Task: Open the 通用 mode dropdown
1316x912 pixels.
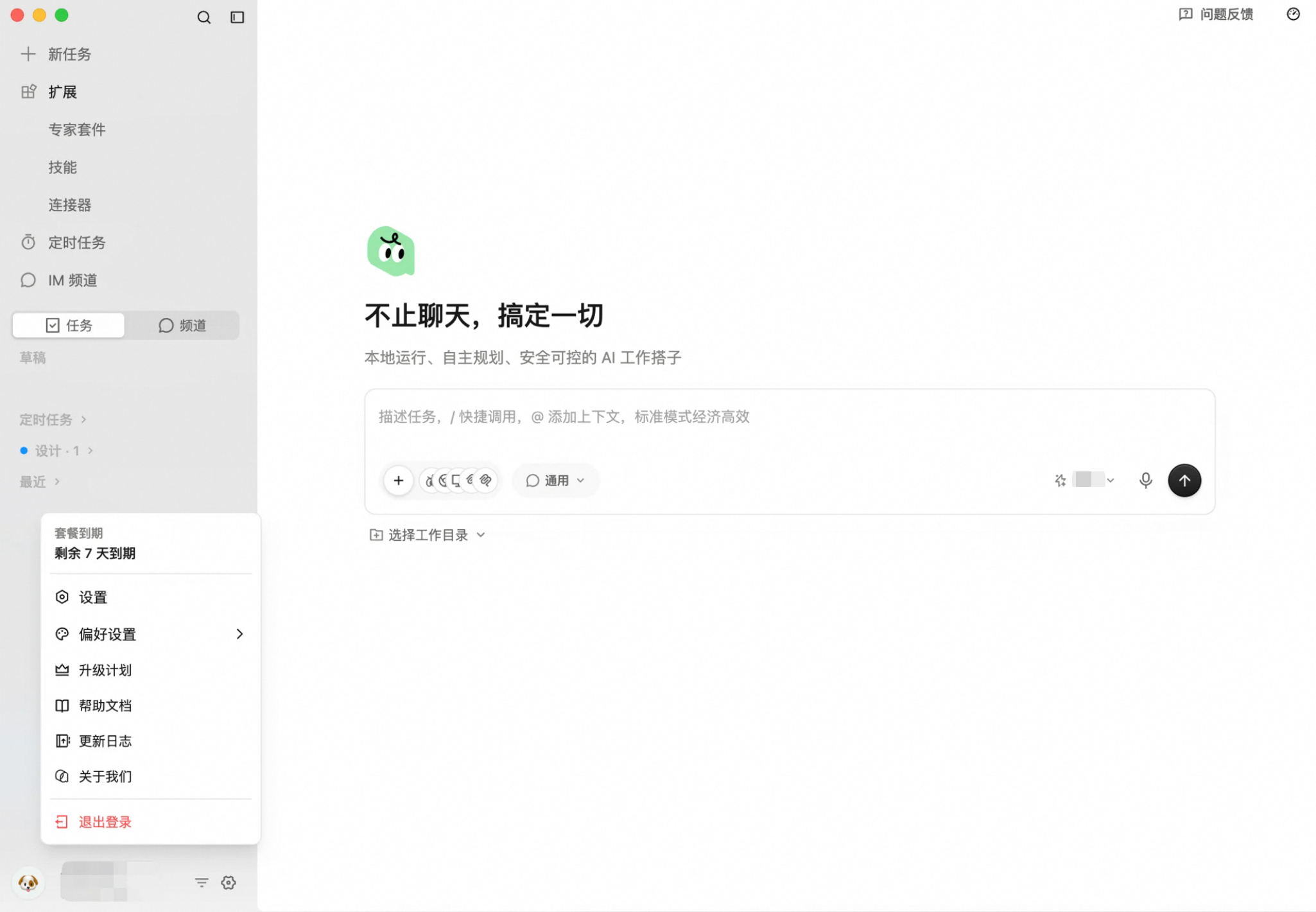Action: tap(555, 480)
